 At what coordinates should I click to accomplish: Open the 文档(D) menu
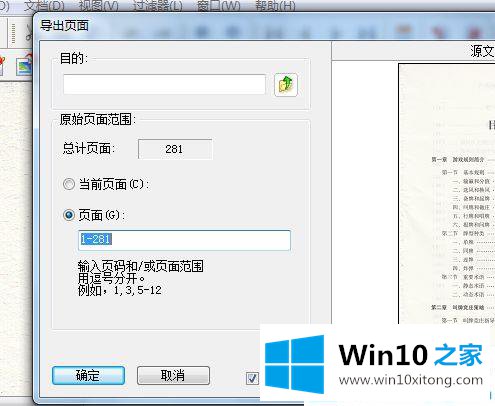pyautogui.click(x=44, y=6)
